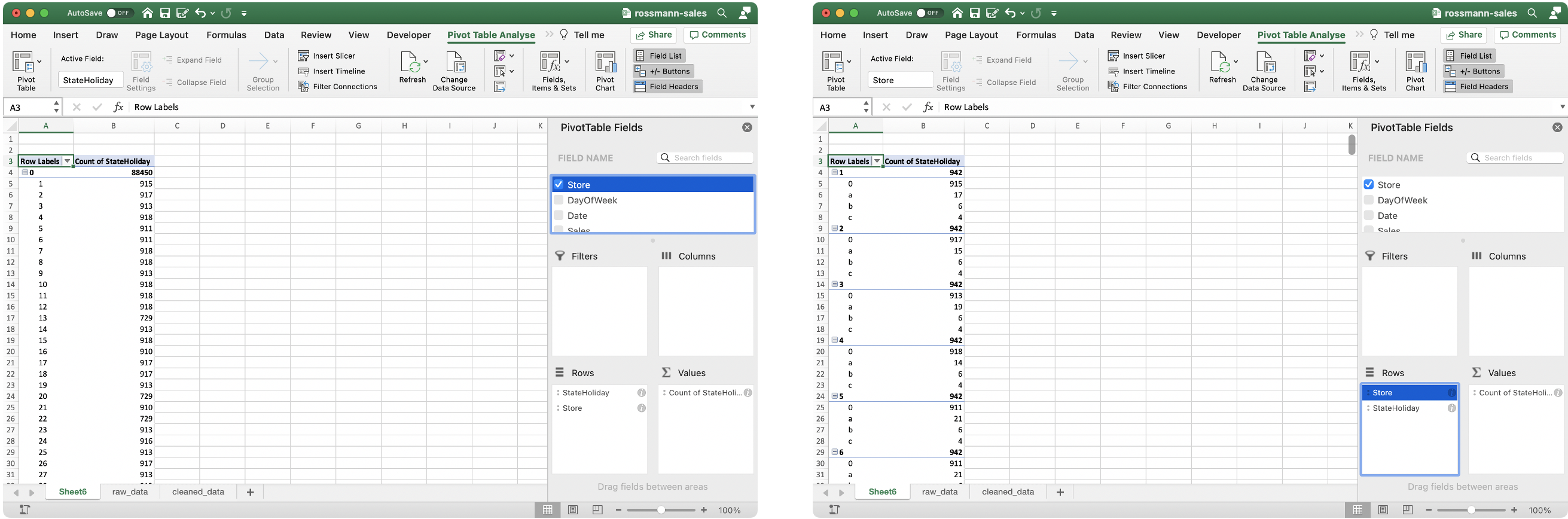
Task: Click info icon beside Store in left Rows
Action: click(x=641, y=408)
